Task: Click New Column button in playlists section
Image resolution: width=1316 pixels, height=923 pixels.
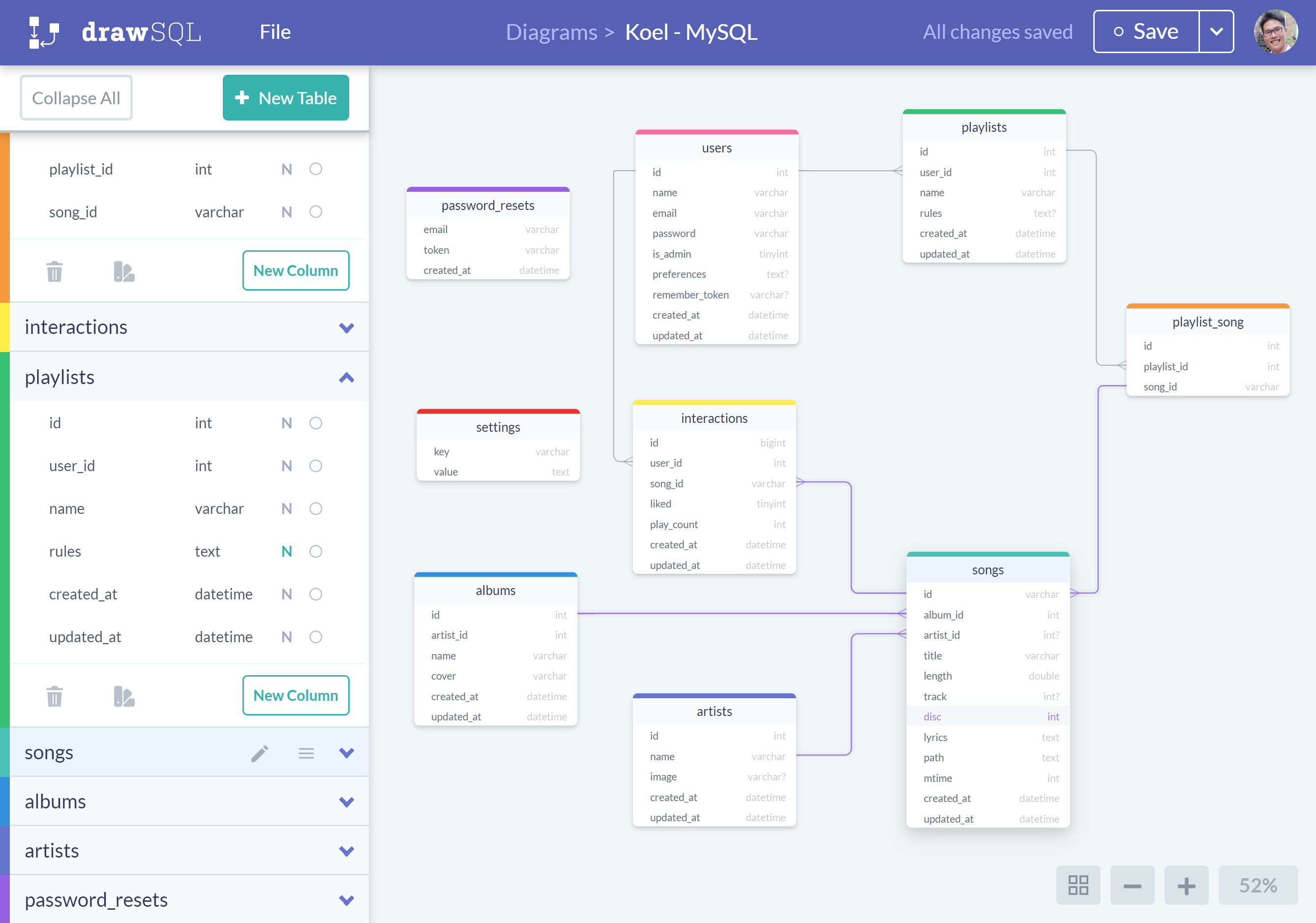Action: [295, 694]
